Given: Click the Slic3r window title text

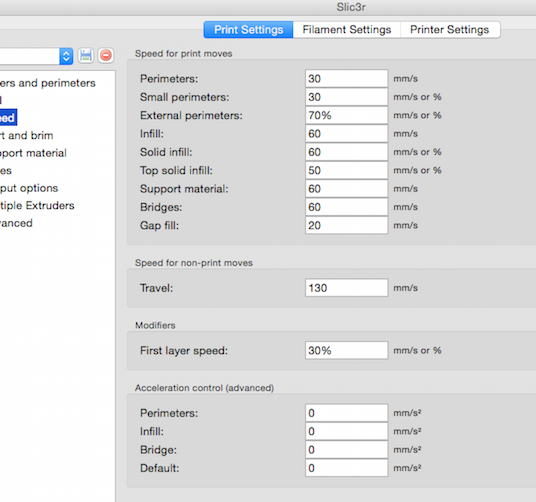Looking at the screenshot, I should point(351,7).
